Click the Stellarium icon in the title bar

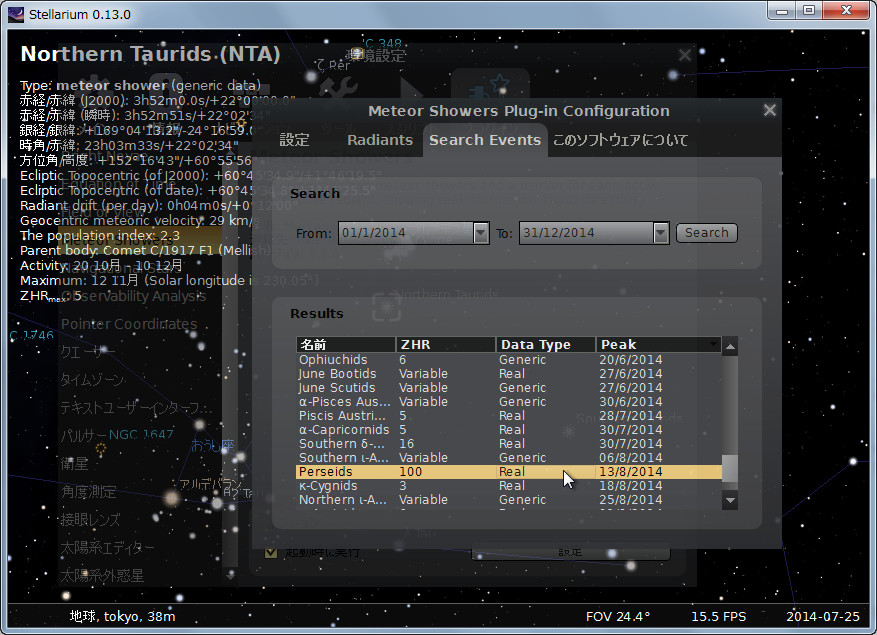(x=16, y=14)
